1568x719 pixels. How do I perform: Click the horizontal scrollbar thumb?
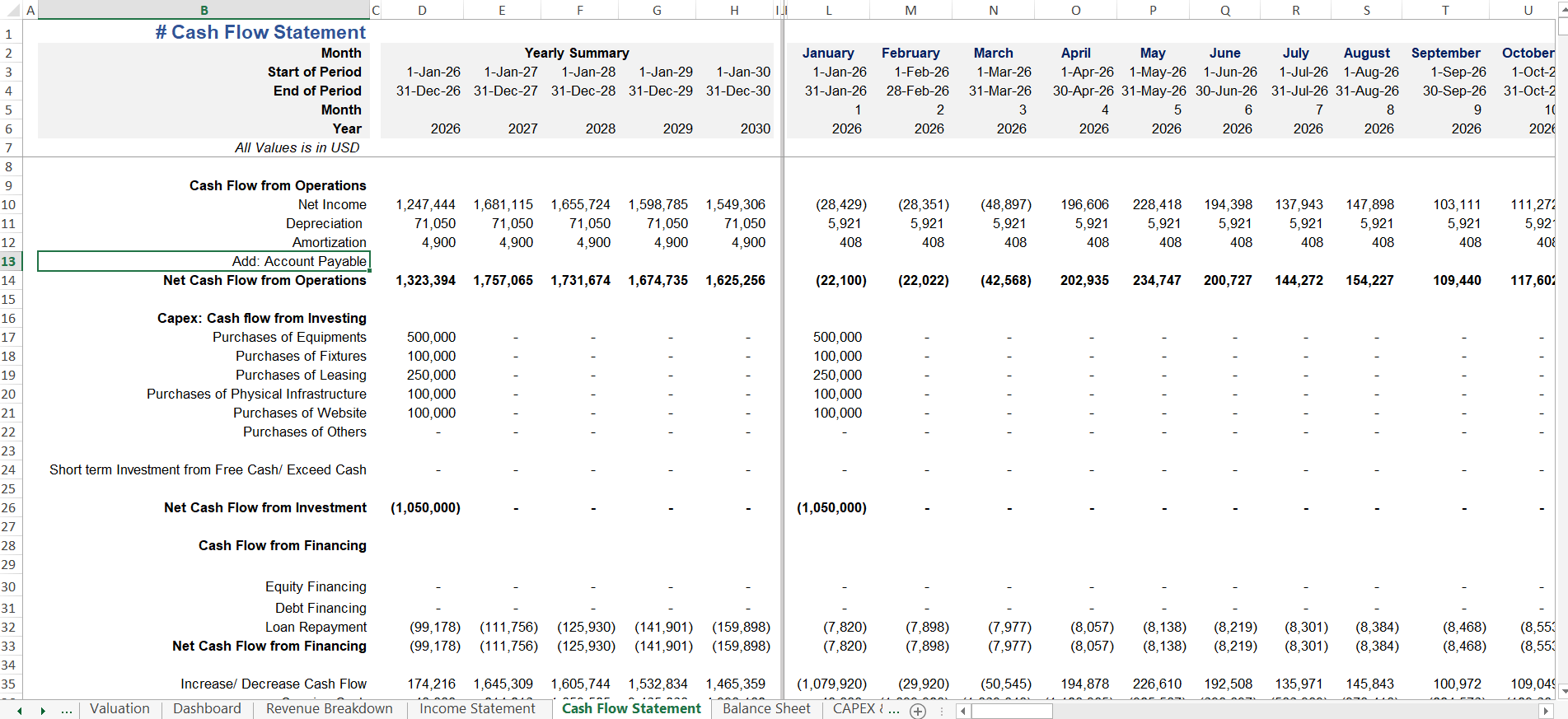point(1011,711)
